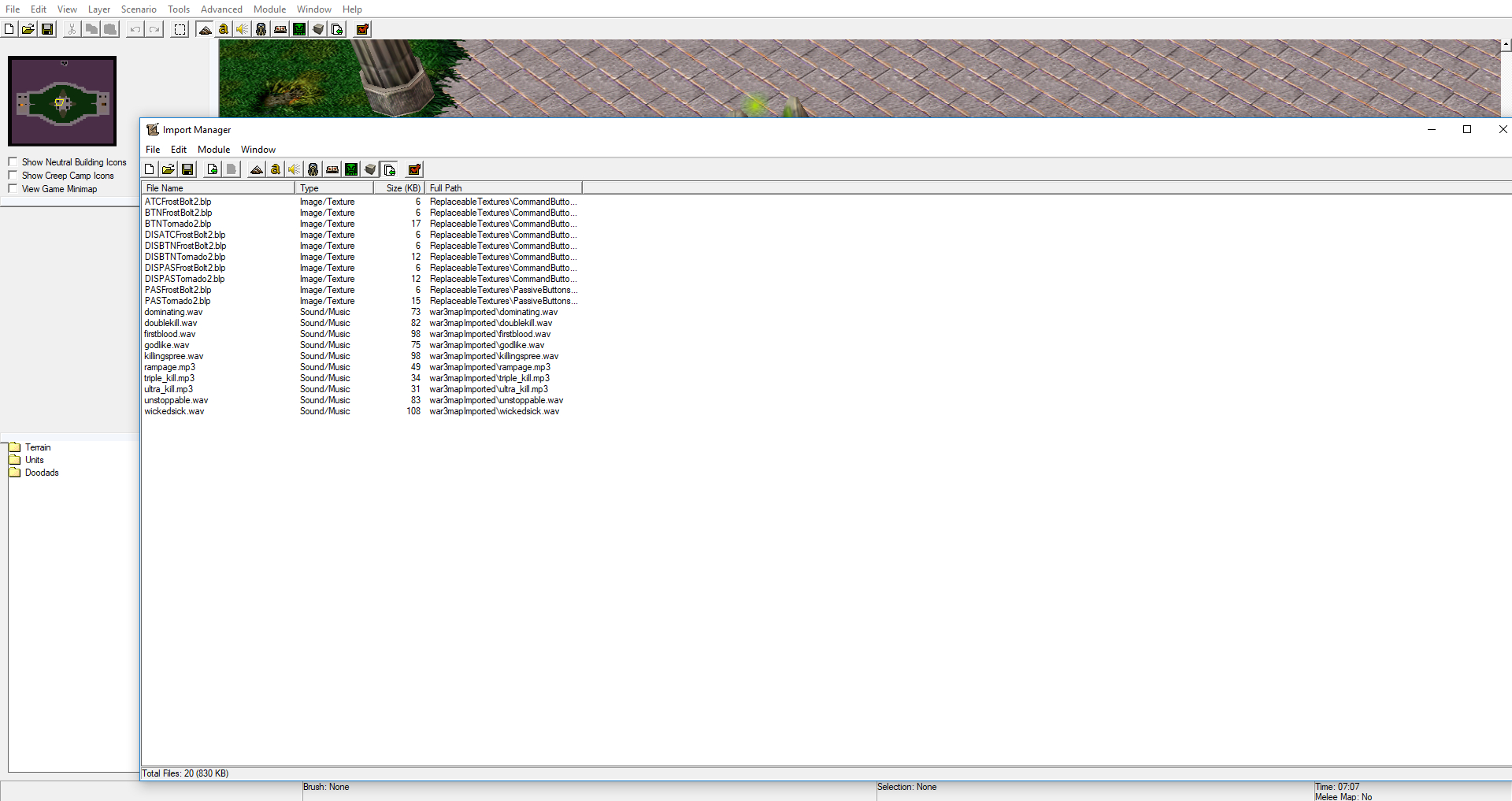The height and width of the screenshot is (801, 1512).
Task: Open Object Editor from main toolbar
Action: pyautogui.click(x=261, y=29)
